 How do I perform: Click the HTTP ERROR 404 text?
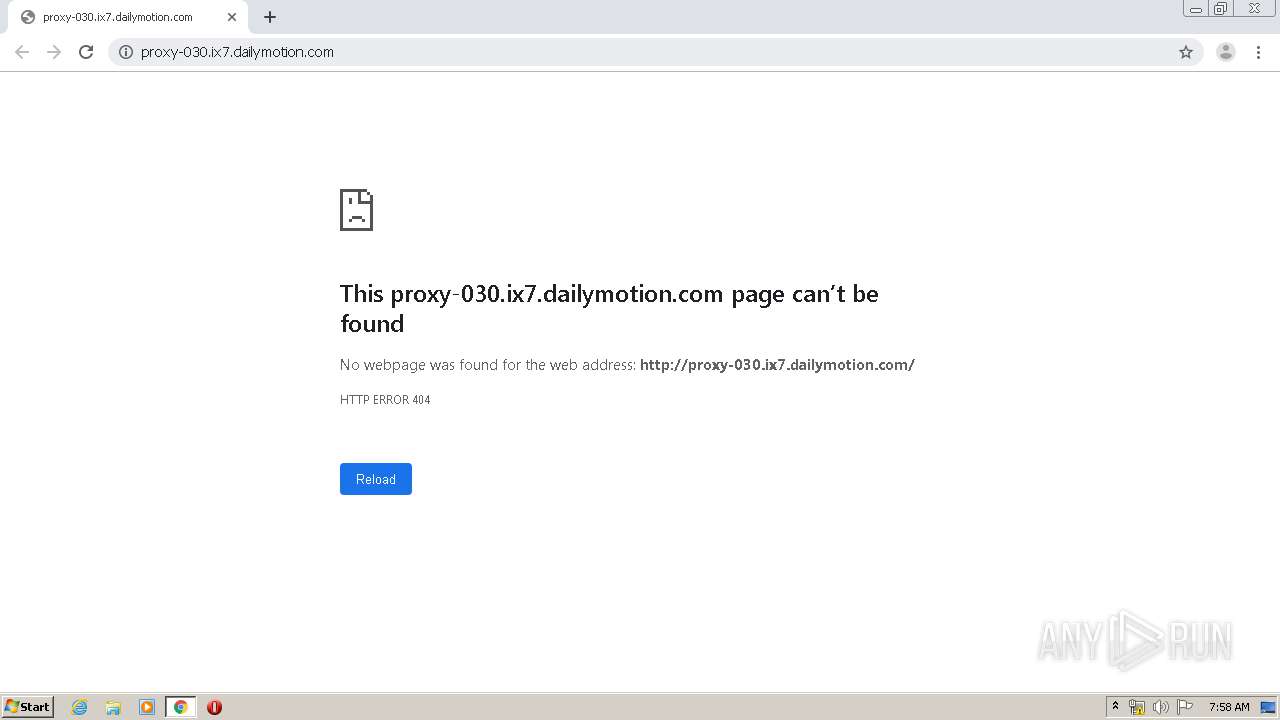pos(385,400)
